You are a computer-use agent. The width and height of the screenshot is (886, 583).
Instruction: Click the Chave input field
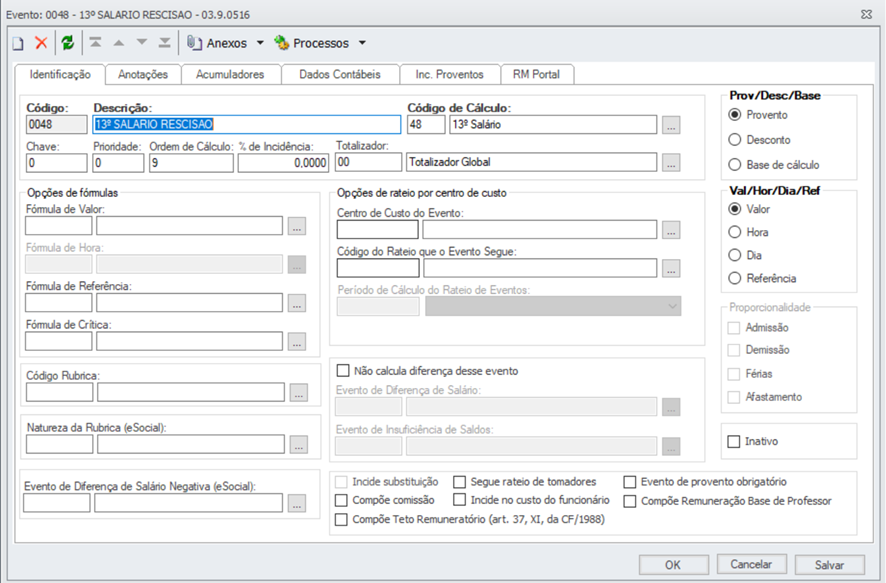point(57,163)
